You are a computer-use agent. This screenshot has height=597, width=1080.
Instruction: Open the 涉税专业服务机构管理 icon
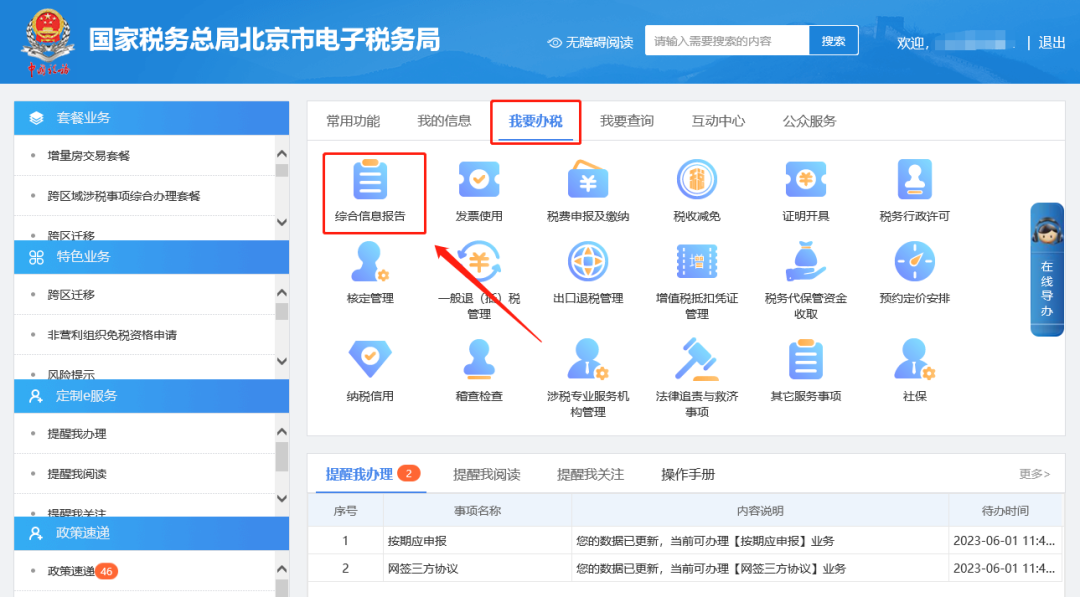[x=588, y=359]
